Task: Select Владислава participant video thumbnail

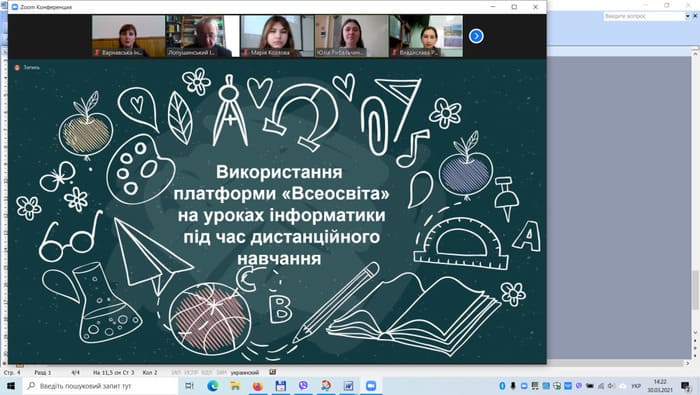Action: pyautogui.click(x=426, y=36)
